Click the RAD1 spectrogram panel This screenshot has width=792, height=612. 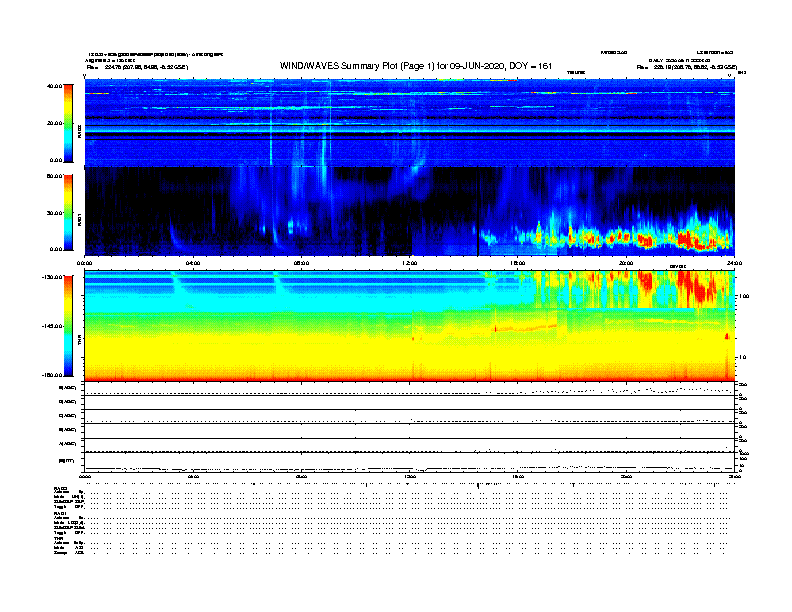410,211
